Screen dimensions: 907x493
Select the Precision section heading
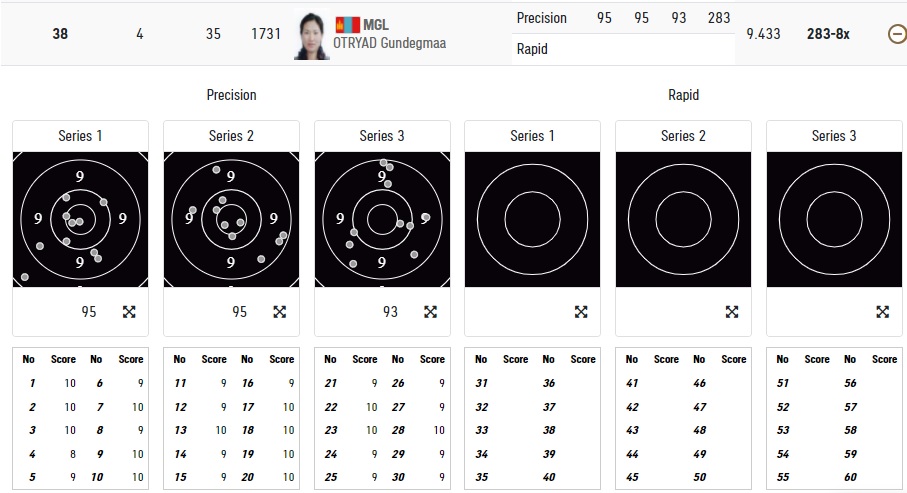(231, 95)
